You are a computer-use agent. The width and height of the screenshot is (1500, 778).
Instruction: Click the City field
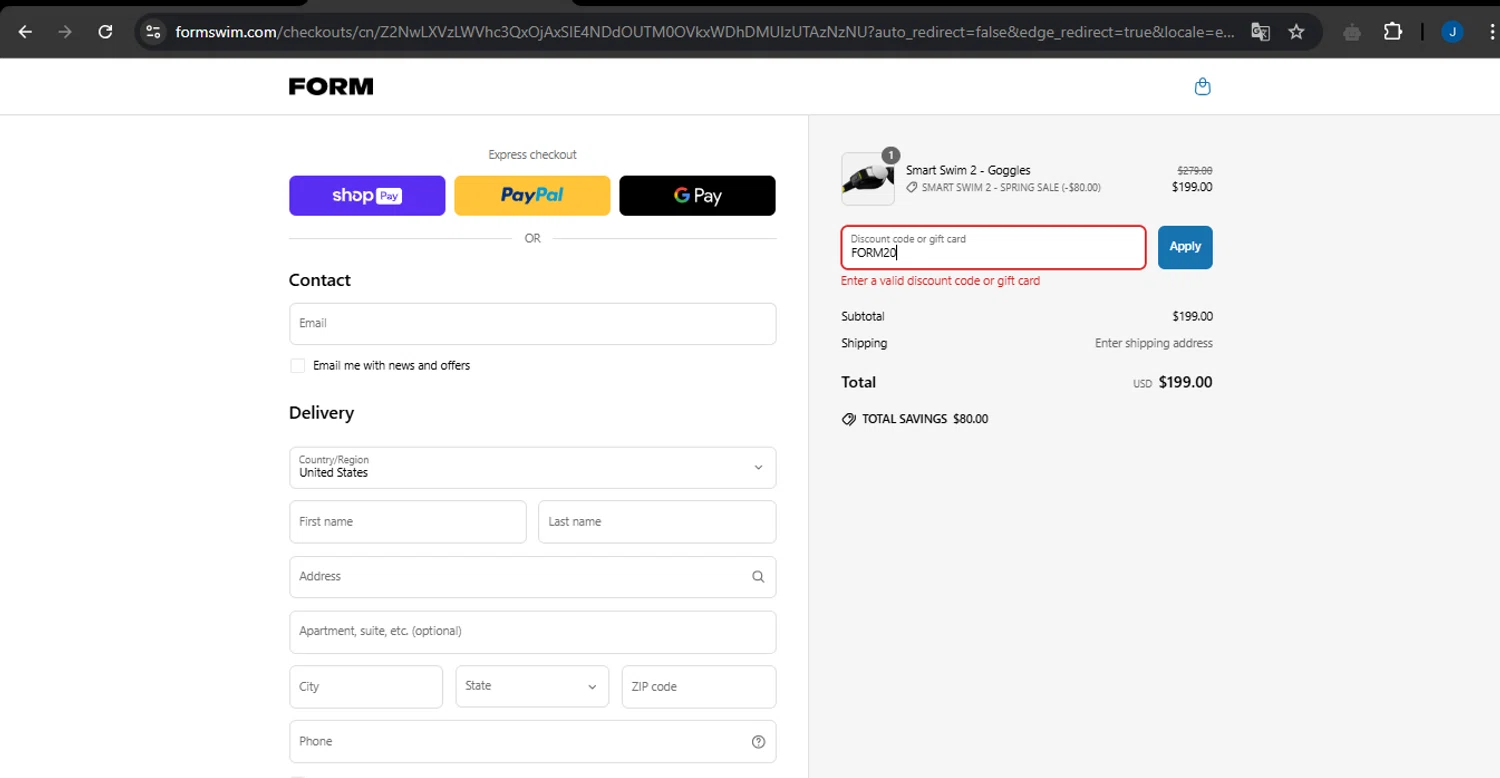click(365, 687)
